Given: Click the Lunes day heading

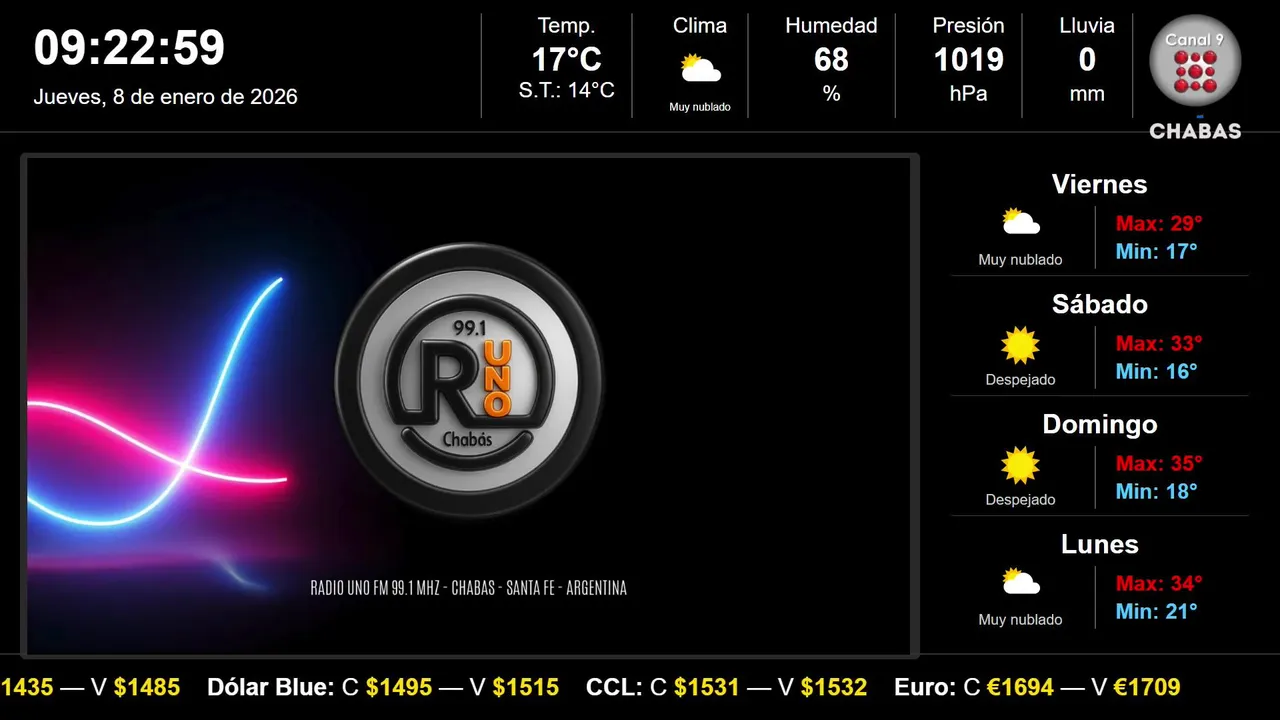Looking at the screenshot, I should (1099, 544).
